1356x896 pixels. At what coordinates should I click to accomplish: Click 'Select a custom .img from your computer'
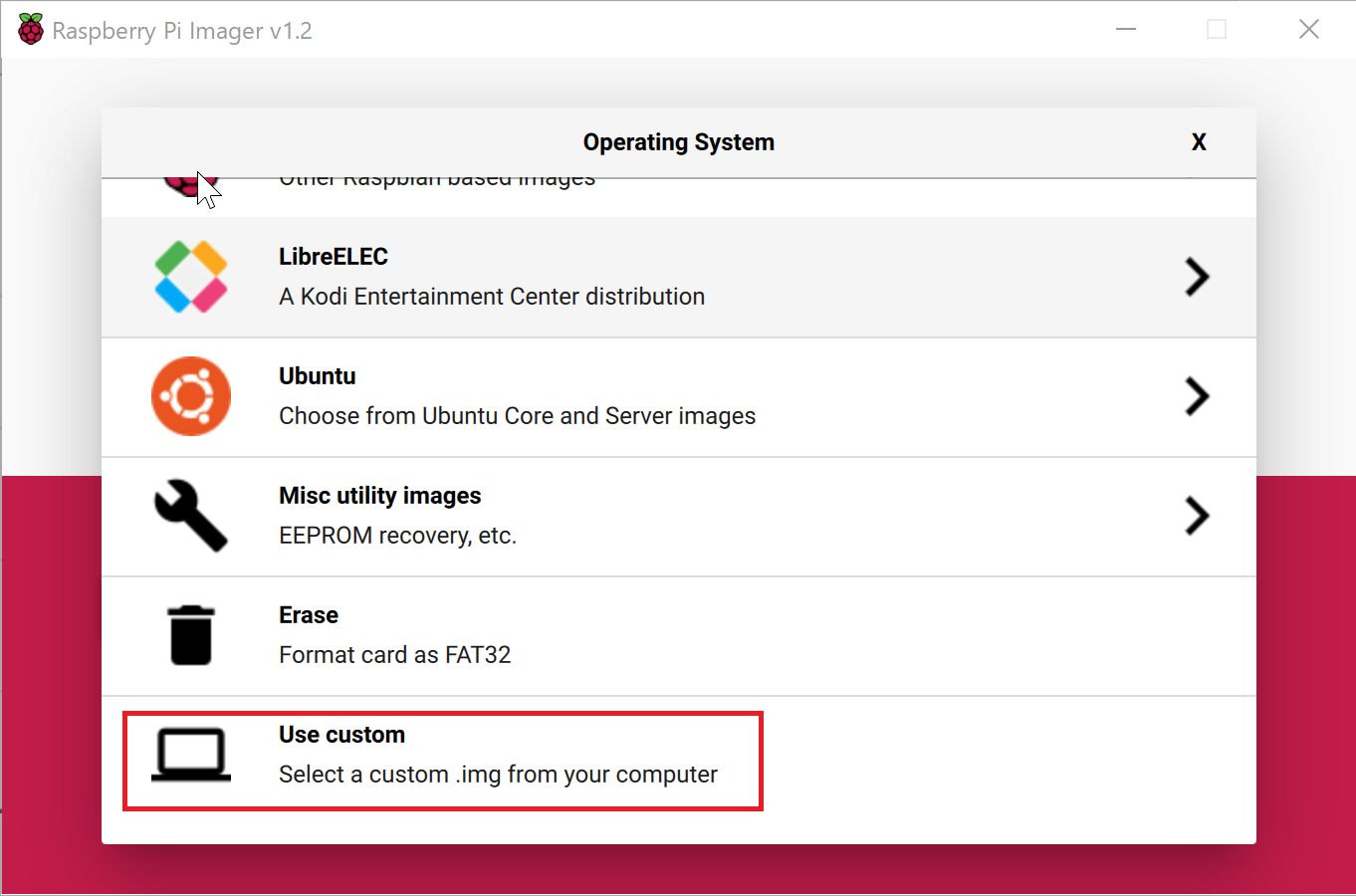click(x=498, y=775)
